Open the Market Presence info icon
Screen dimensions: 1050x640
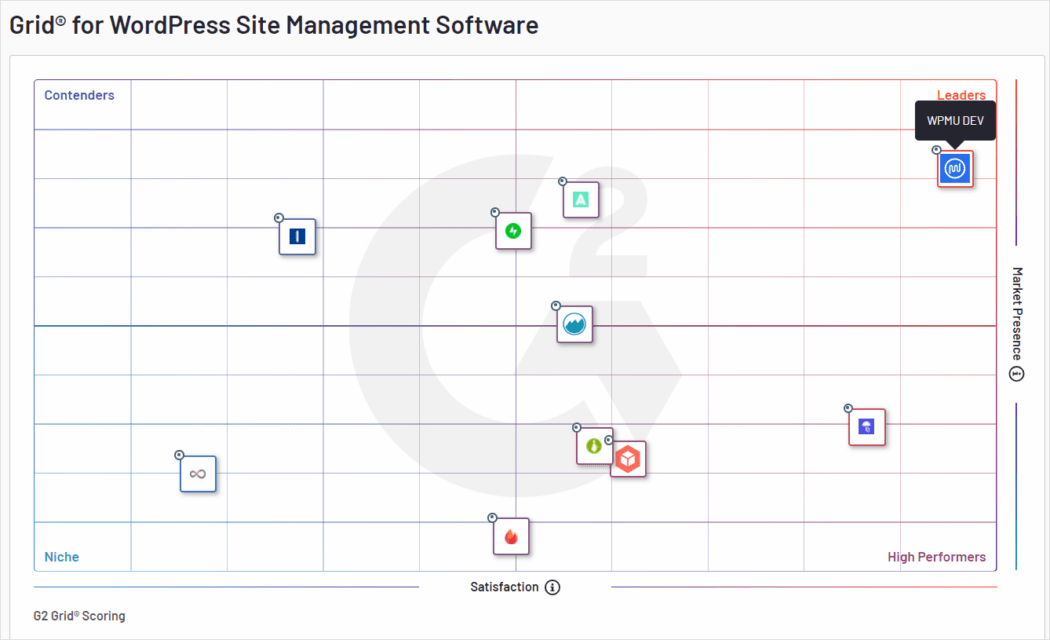coord(1017,374)
